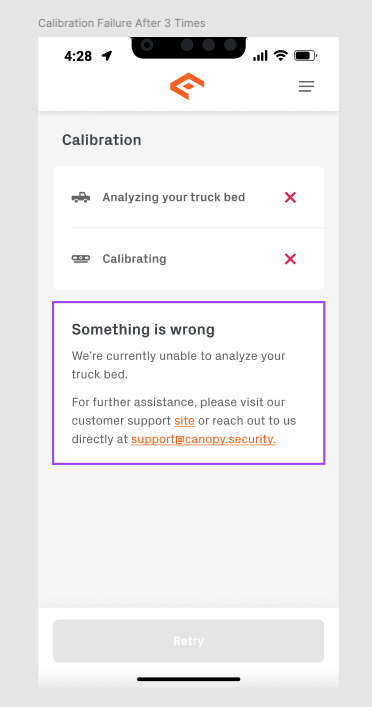Tap the cellular signal bars
Screen dimensions: 372x707
click(x=260, y=56)
